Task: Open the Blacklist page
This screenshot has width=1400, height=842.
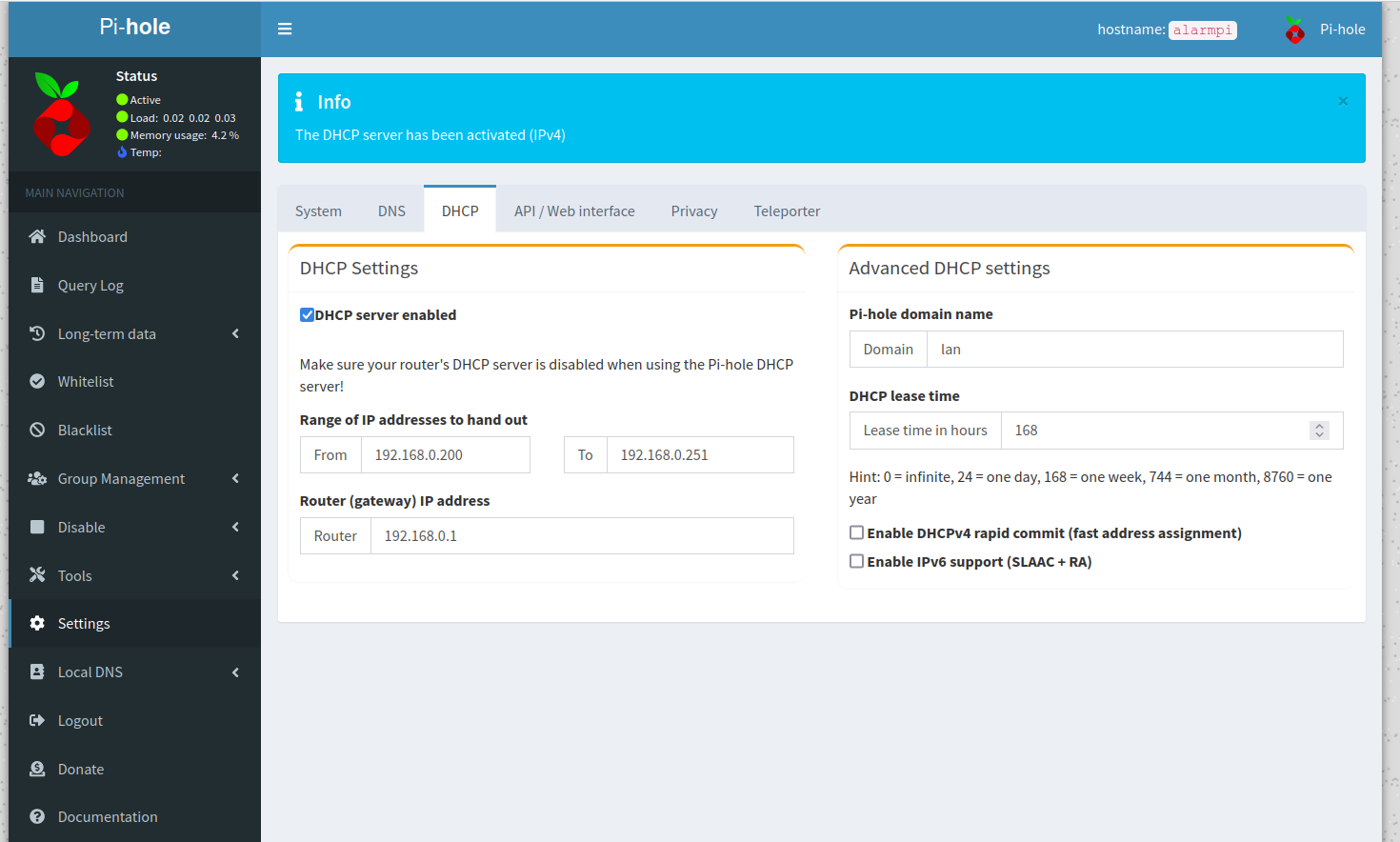Action: pos(134,430)
